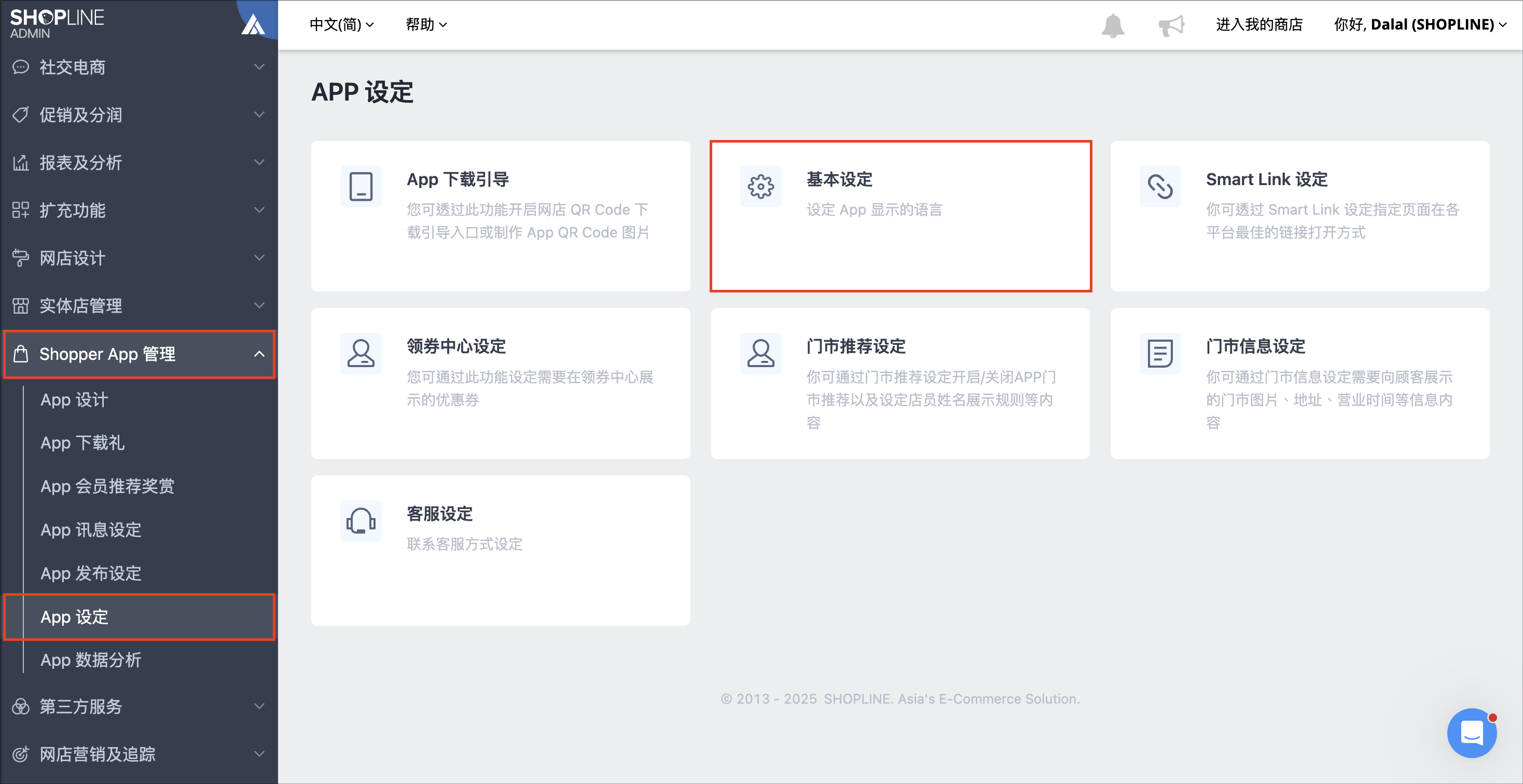Click the reports chart icon

tap(21, 162)
